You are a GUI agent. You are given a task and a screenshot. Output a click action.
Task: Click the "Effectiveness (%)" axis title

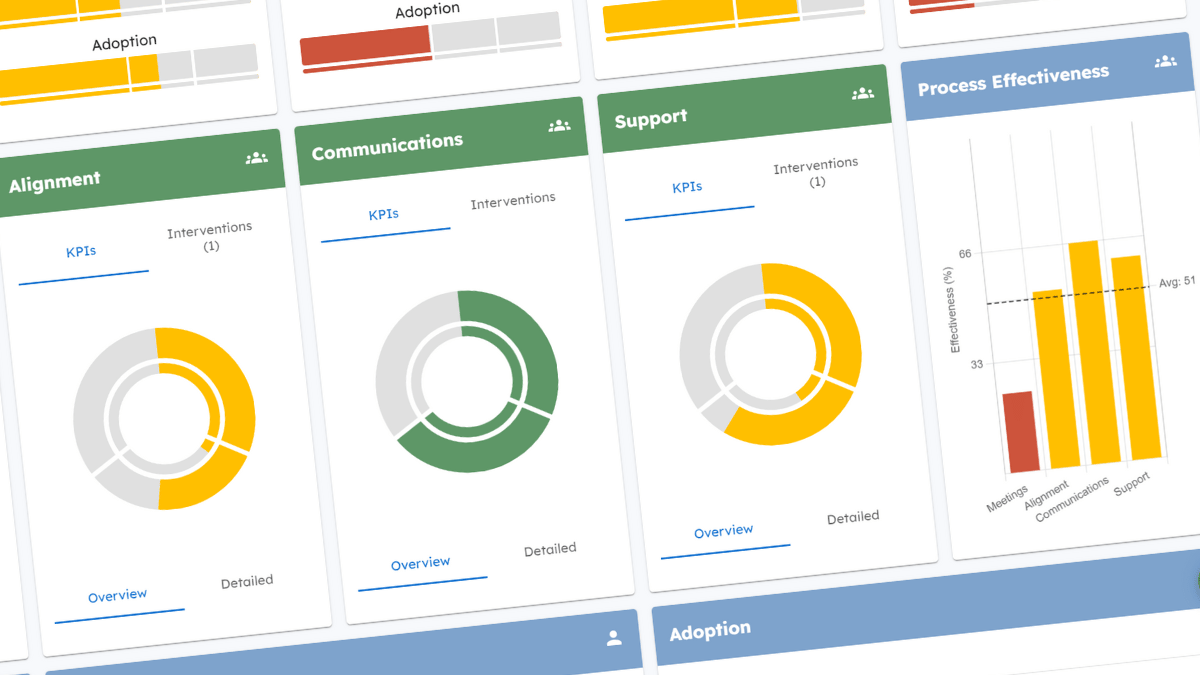(x=954, y=308)
